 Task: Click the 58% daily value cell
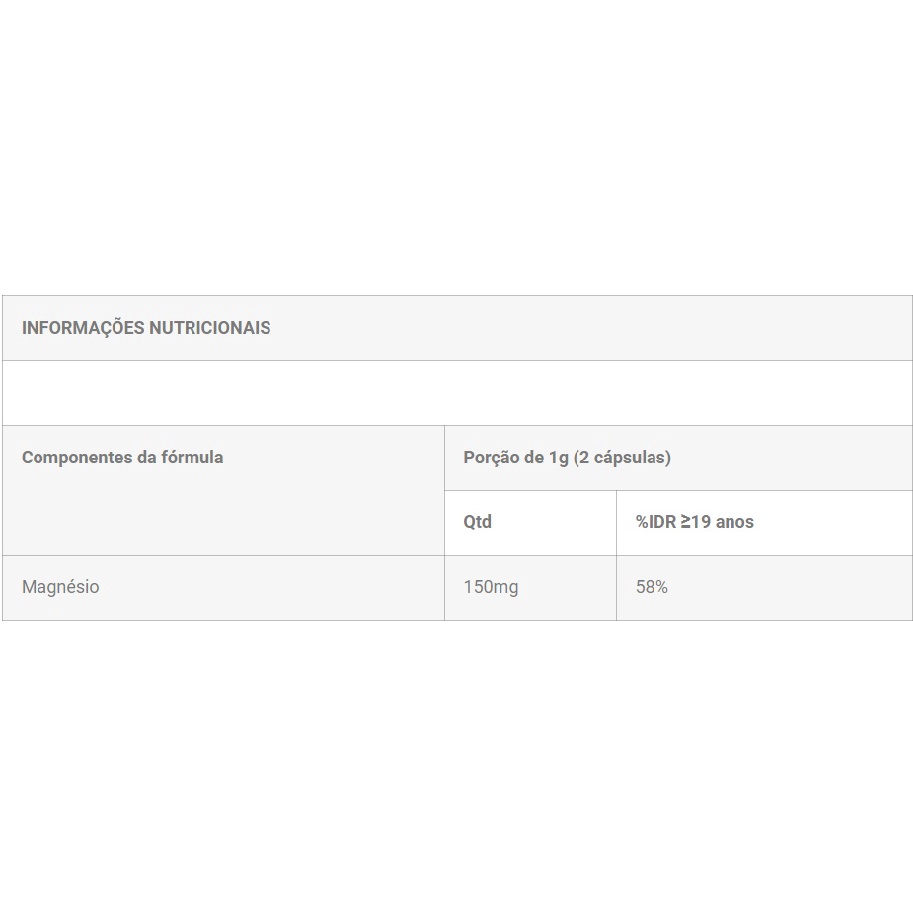tap(652, 587)
